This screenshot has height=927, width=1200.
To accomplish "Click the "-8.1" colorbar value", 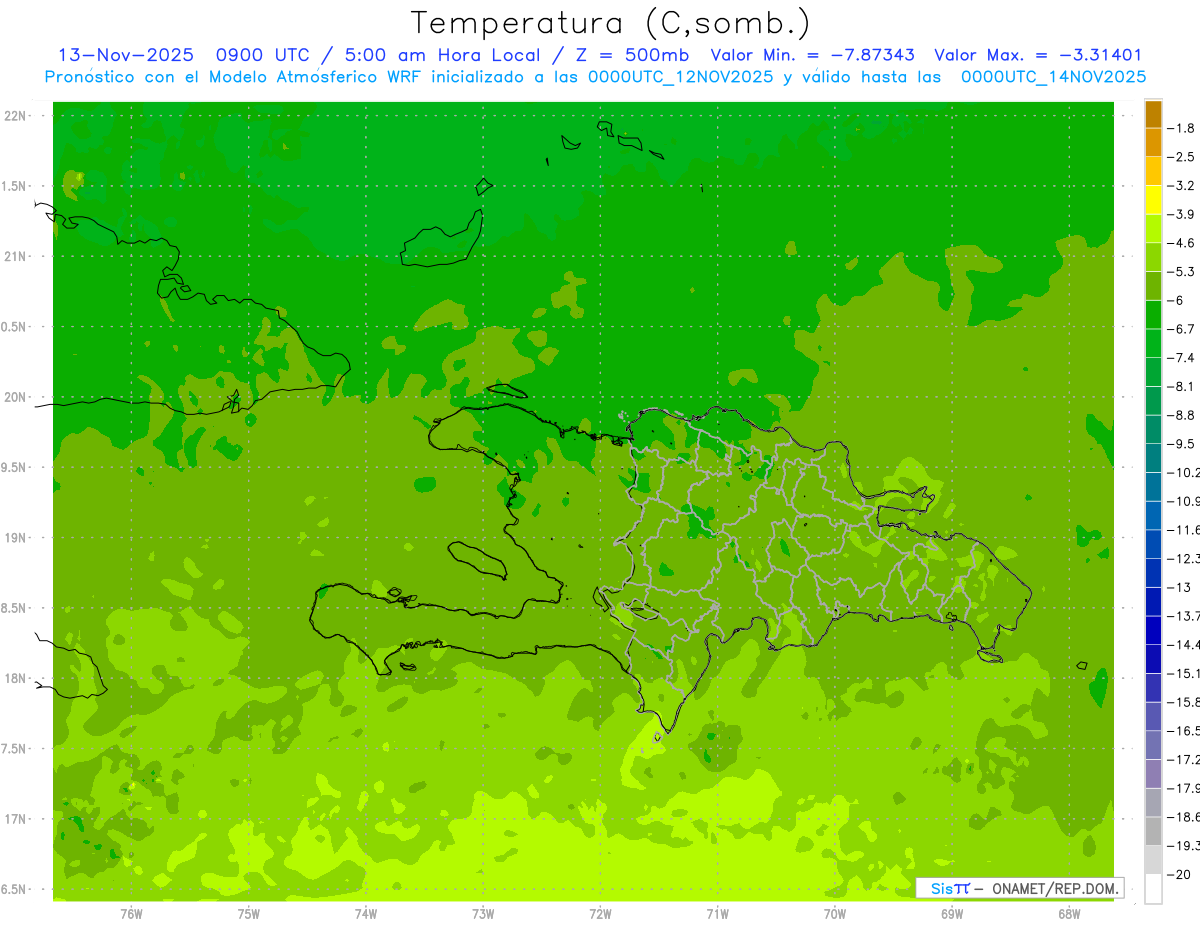I will 1183,386.
